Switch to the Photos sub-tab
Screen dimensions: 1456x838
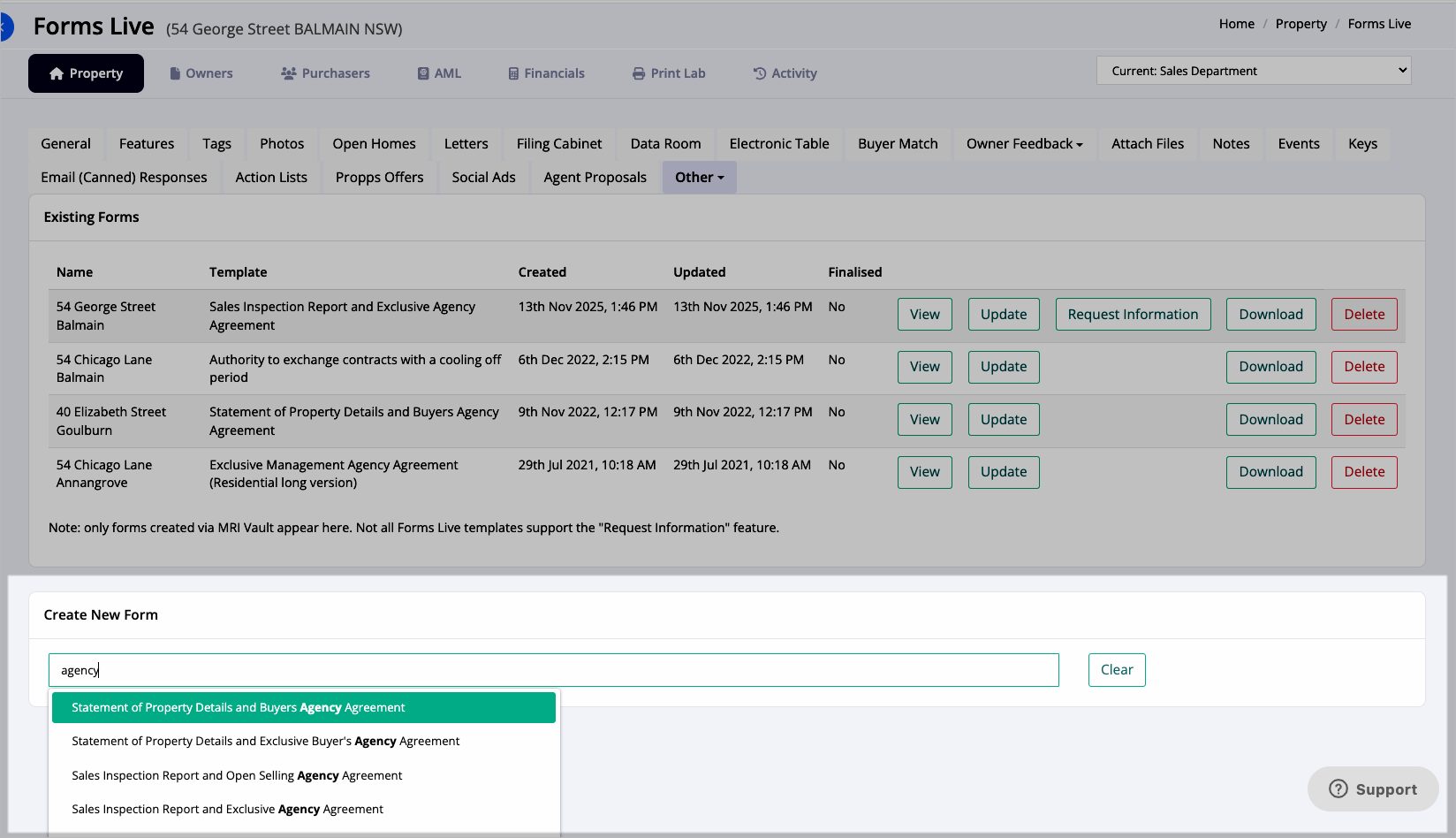coord(282,144)
